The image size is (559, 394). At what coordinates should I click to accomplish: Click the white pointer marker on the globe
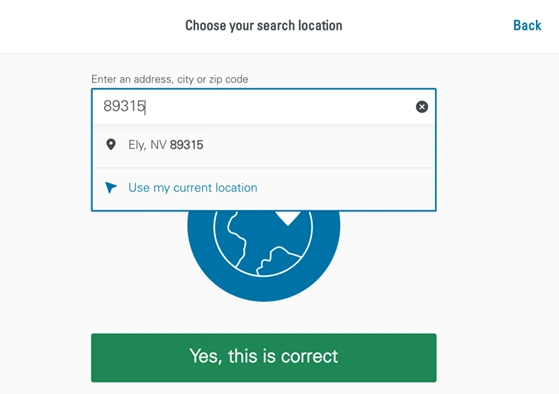click(288, 218)
